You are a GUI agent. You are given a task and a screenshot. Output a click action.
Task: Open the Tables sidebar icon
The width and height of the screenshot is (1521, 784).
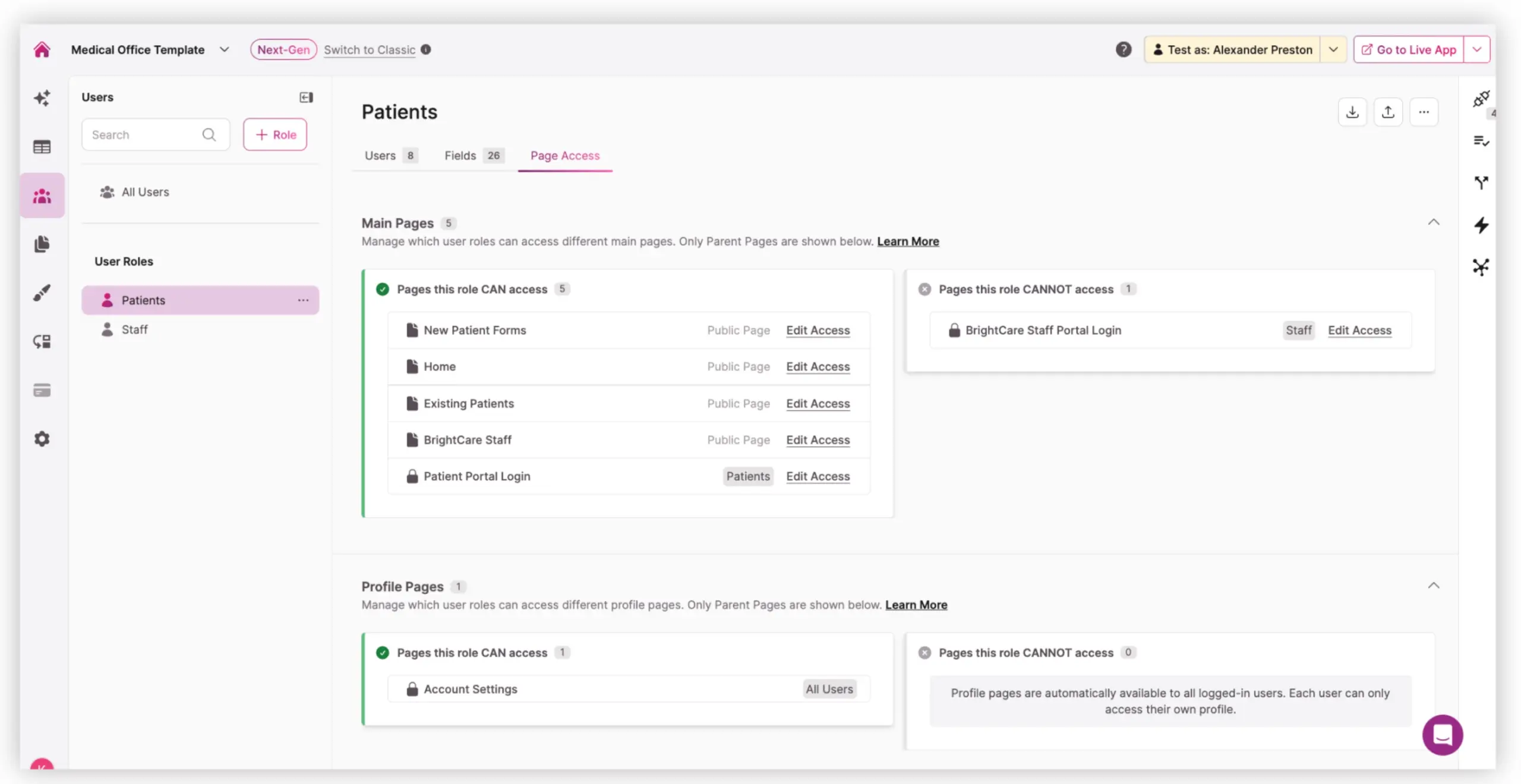[42, 147]
